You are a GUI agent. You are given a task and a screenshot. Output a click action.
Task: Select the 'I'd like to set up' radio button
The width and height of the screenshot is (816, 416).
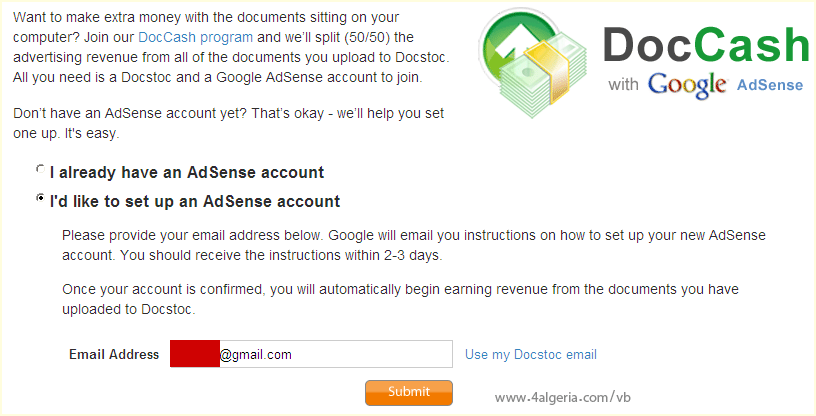pos(40,200)
